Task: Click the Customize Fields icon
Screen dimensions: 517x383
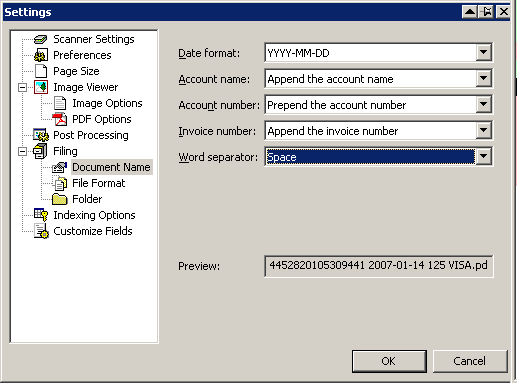Action: [41, 231]
